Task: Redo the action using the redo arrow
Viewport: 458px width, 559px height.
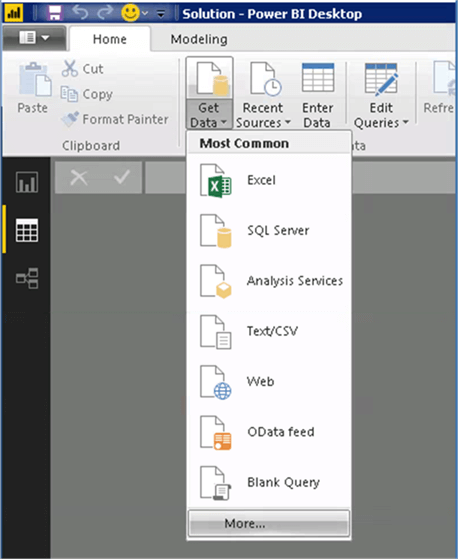Action: click(x=105, y=13)
